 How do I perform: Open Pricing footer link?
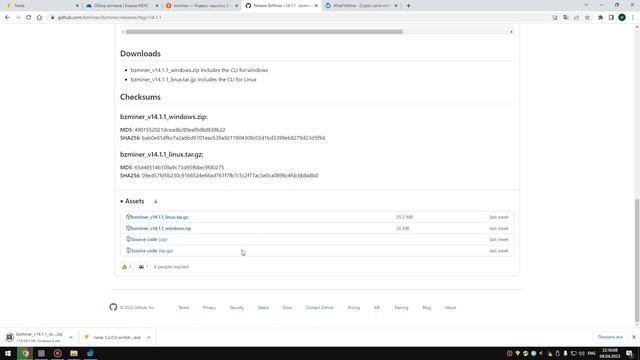(354, 308)
